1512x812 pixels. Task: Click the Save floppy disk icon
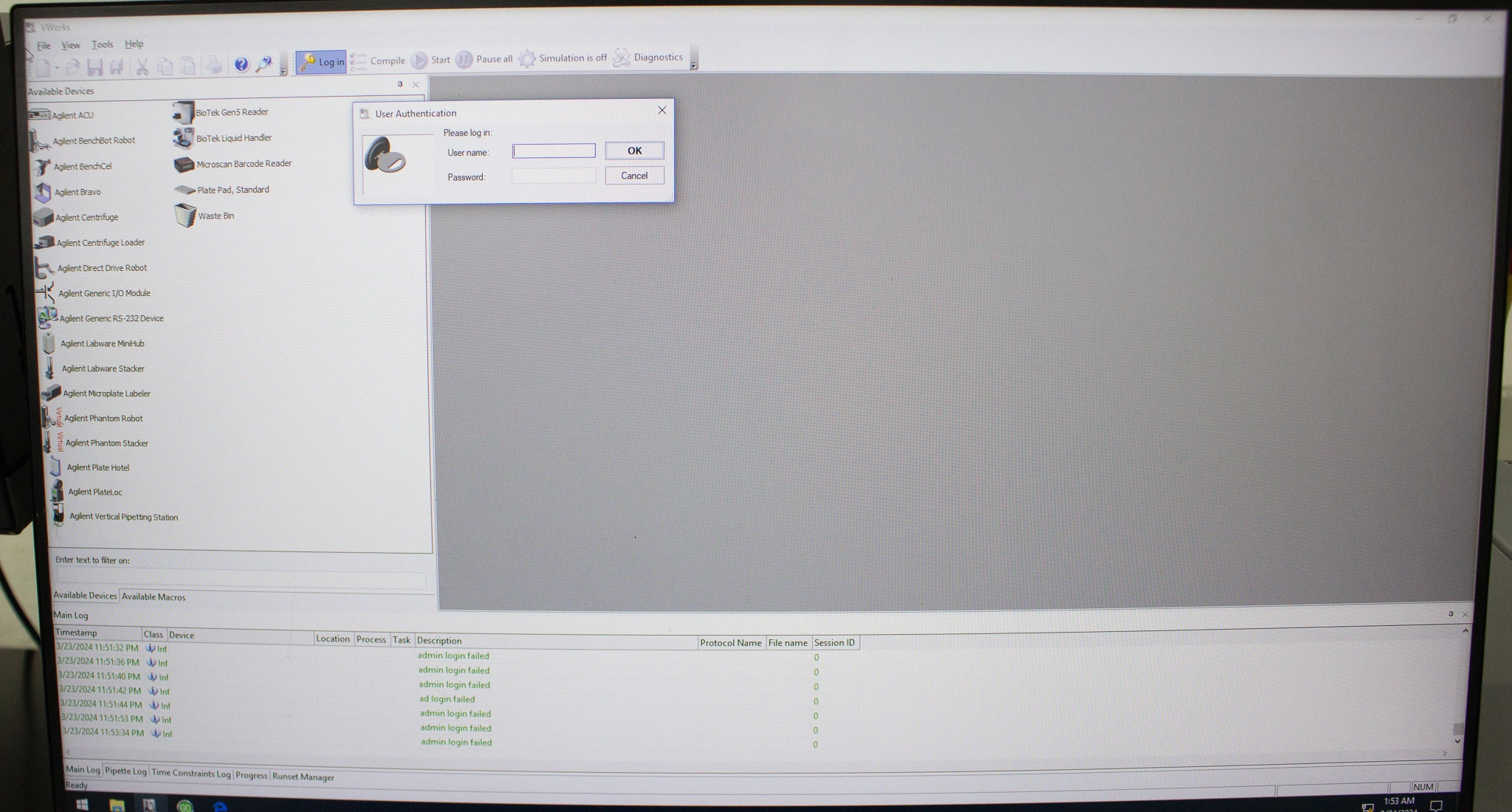94,68
